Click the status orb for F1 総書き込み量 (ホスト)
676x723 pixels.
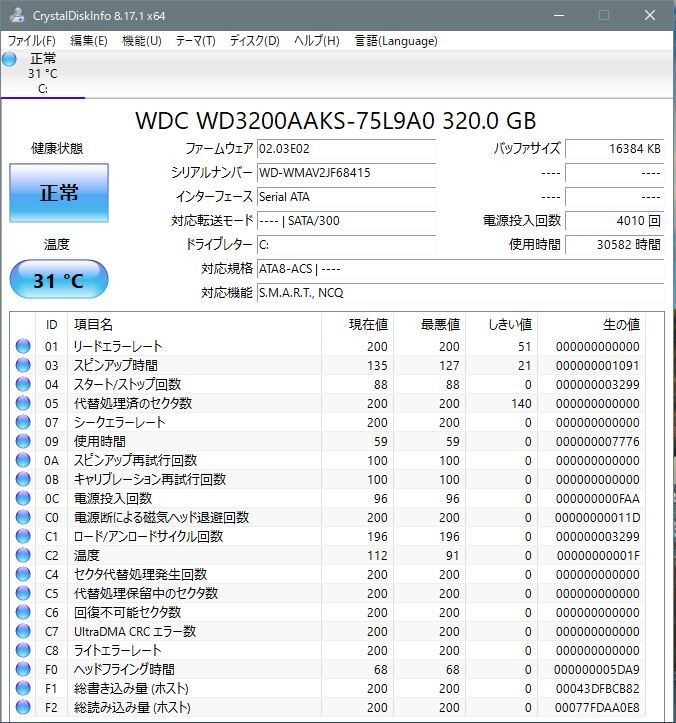(23, 688)
